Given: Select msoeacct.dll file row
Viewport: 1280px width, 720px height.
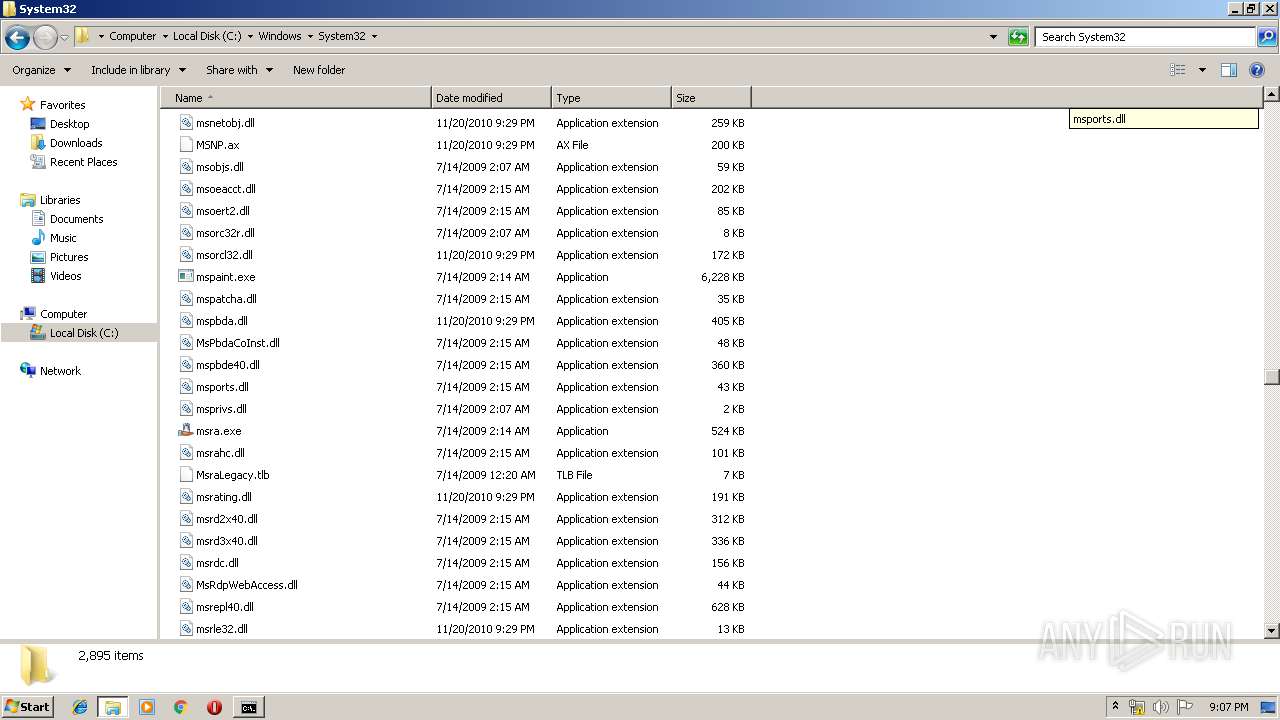Looking at the screenshot, I should 462,189.
